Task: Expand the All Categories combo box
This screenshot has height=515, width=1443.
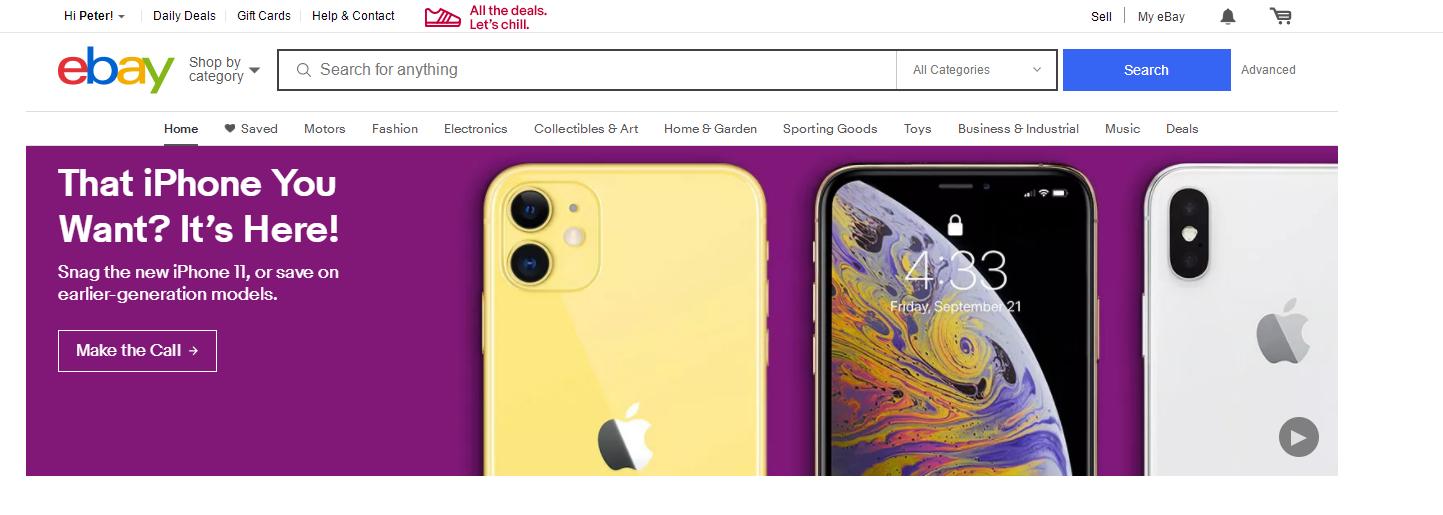Action: click(x=976, y=70)
